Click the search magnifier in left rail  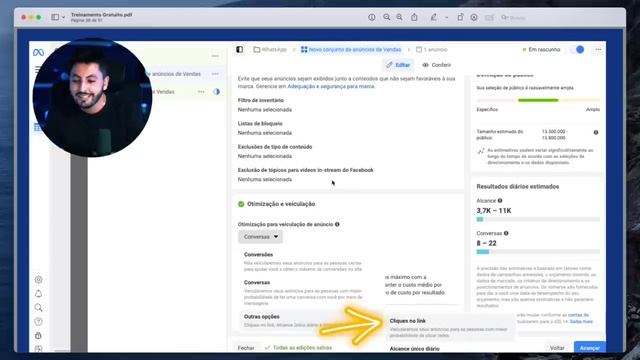pos(38,307)
